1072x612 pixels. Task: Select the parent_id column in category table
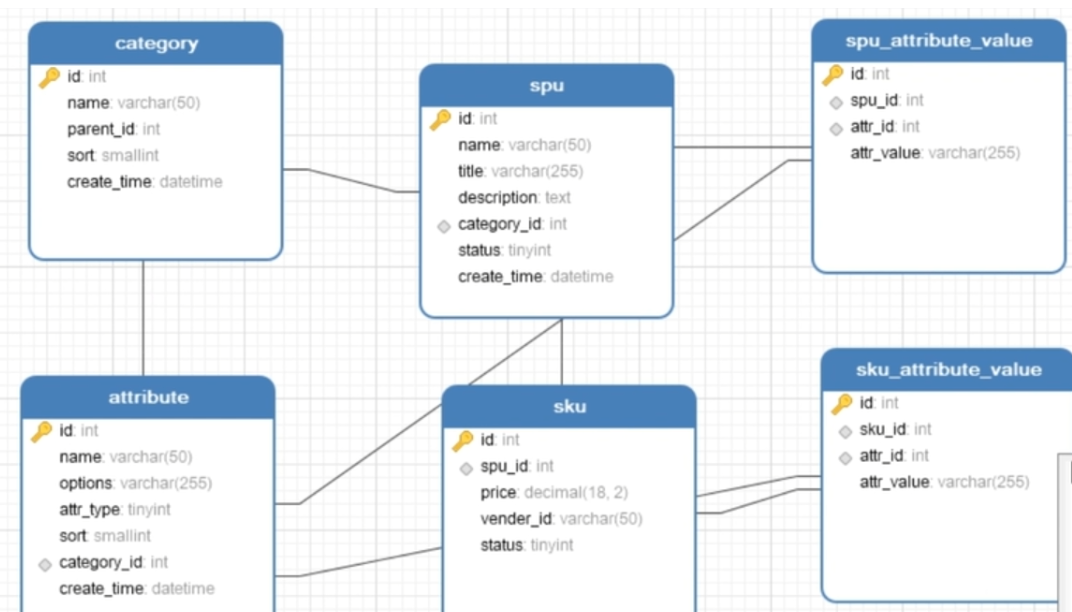(113, 129)
